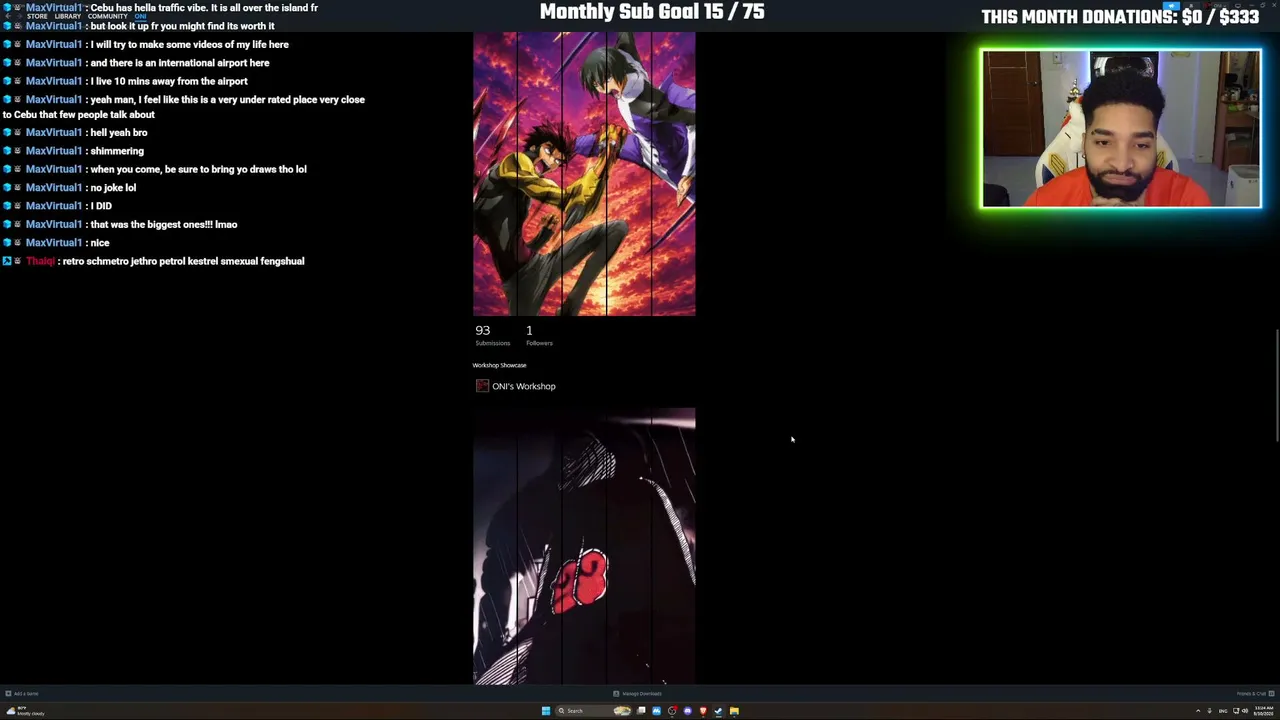1280x720 pixels.
Task: View the 1 Followers count
Action: coord(539,335)
